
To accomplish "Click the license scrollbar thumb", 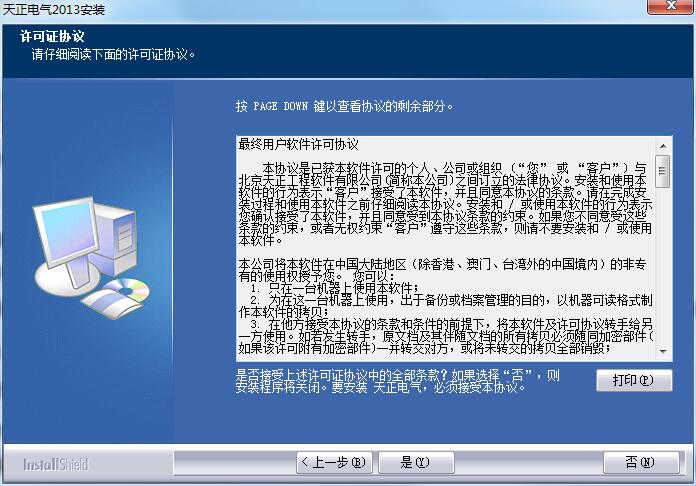I will [663, 171].
